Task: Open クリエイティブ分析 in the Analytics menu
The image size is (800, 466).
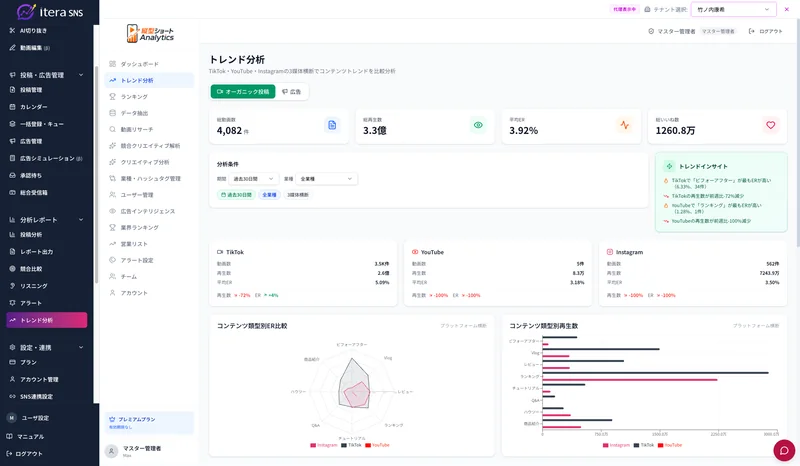Action: coord(149,162)
